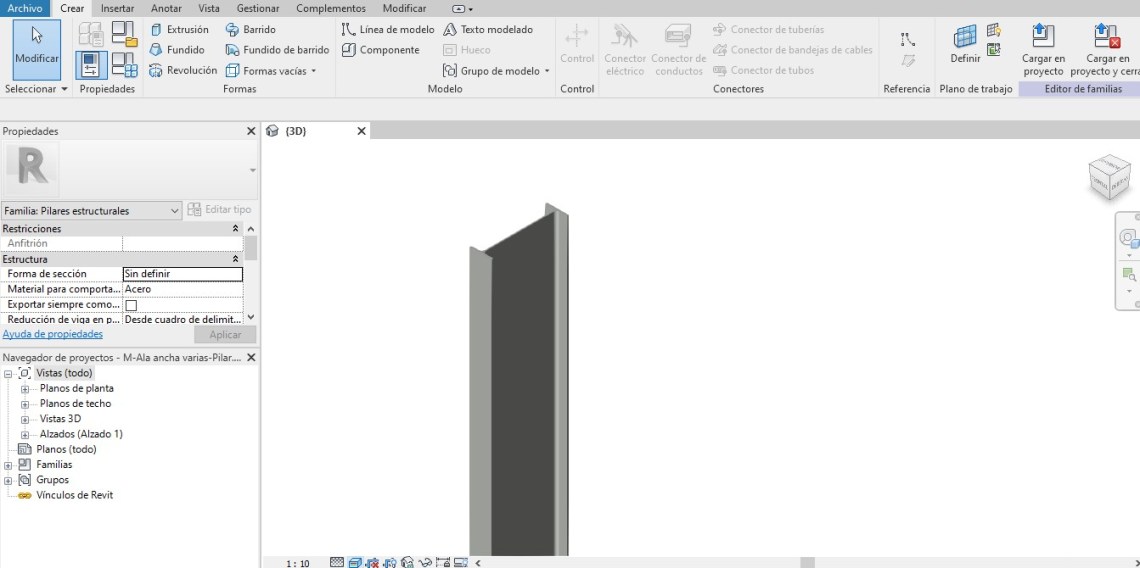Click the Forma de sección value field
The image size is (1140, 568).
click(182, 274)
